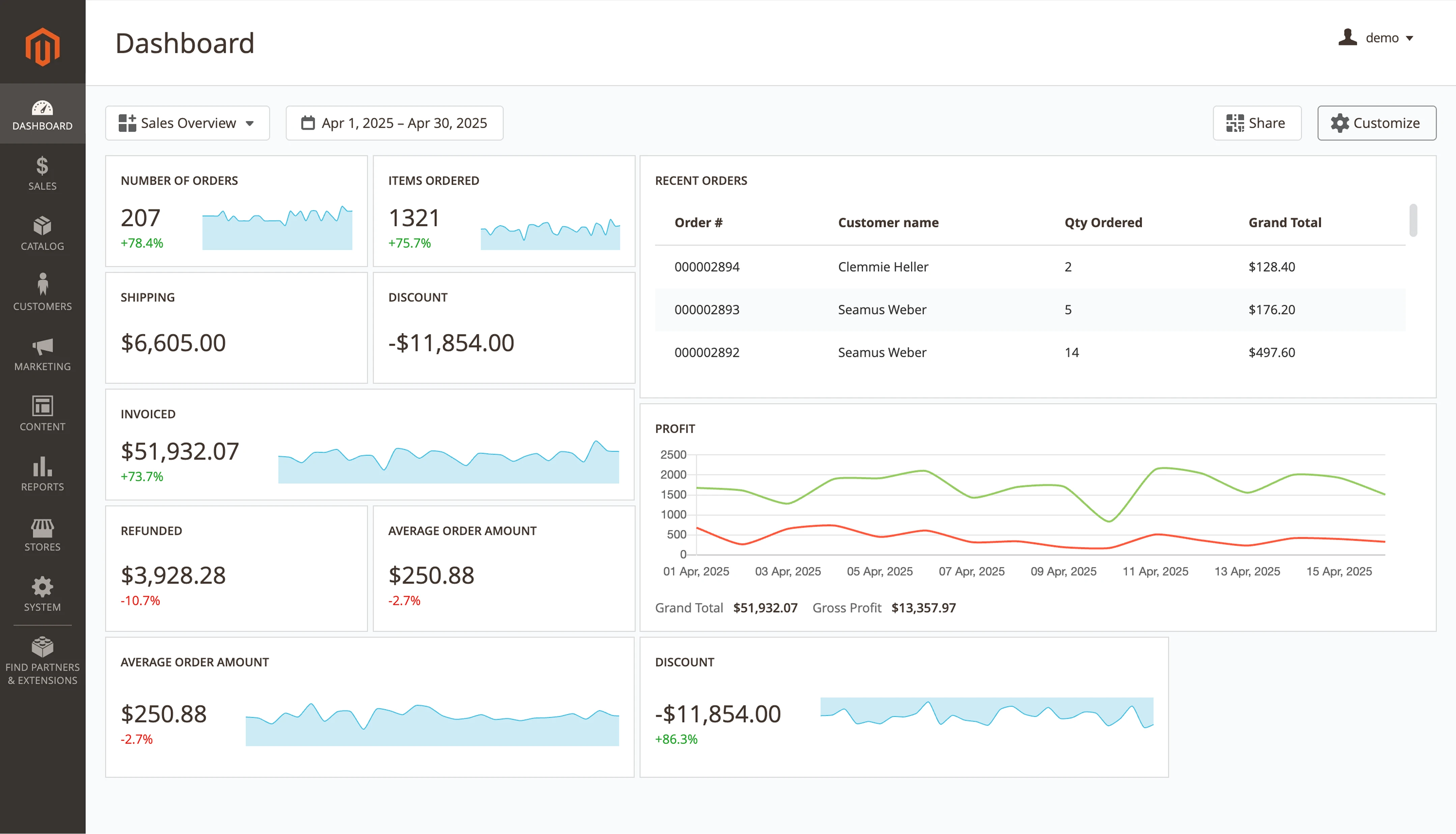The width and height of the screenshot is (1456, 834).
Task: Open the Sales section icon in sidebar
Action: tap(42, 167)
